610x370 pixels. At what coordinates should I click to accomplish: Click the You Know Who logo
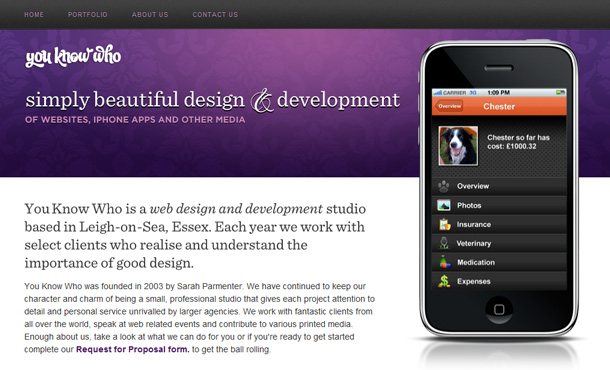(x=73, y=56)
